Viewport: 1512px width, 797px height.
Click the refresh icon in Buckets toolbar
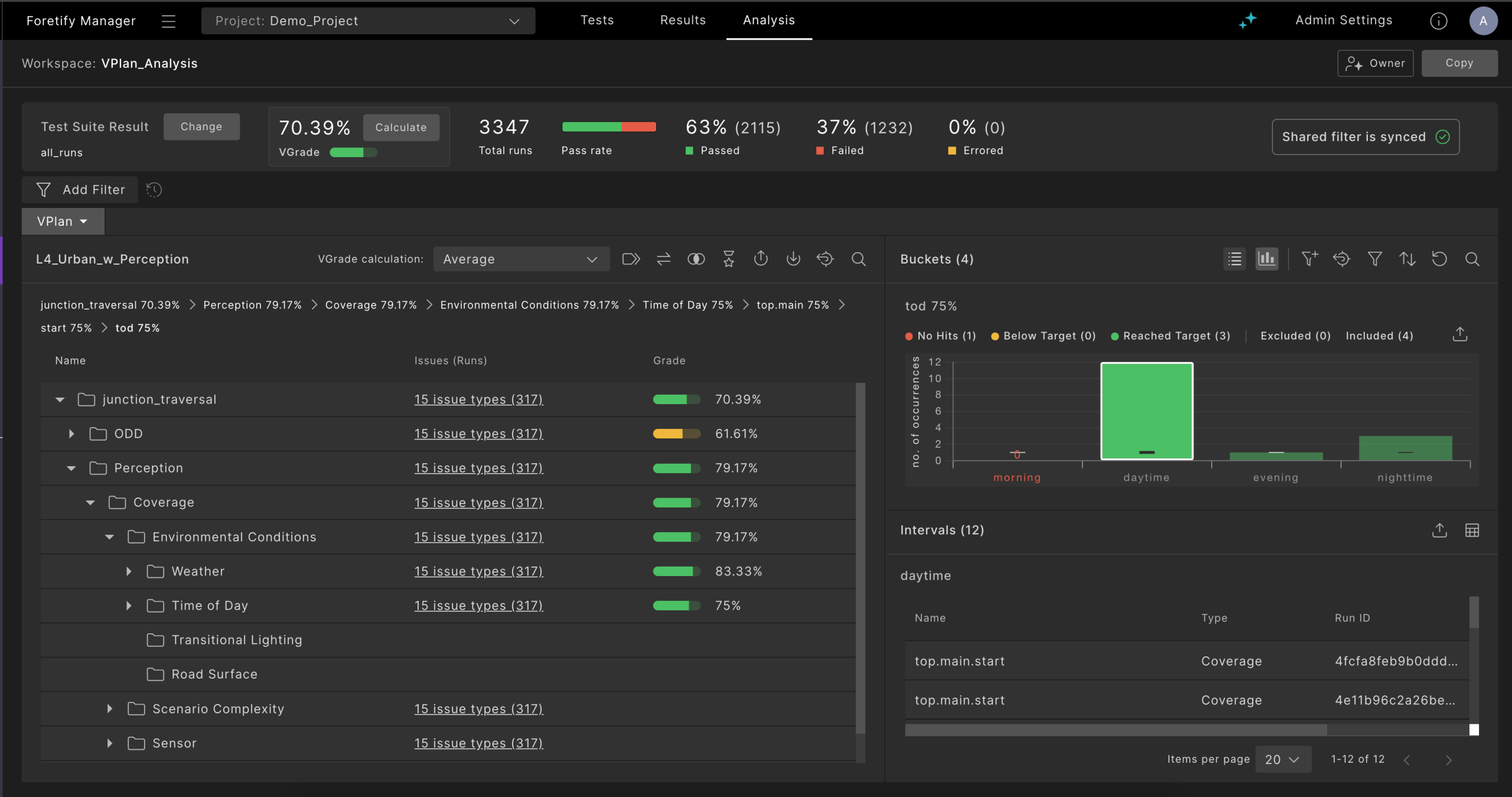coord(1439,259)
